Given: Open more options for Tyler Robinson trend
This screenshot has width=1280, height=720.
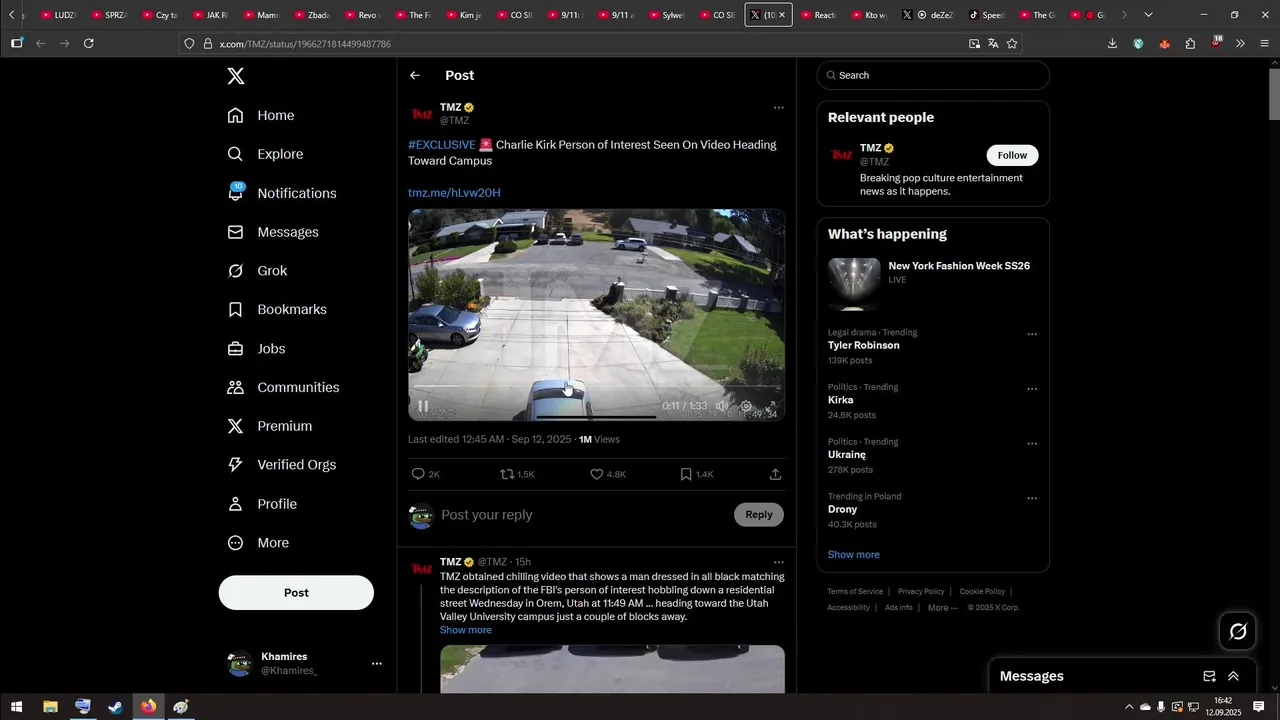Looking at the screenshot, I should pos(1032,334).
